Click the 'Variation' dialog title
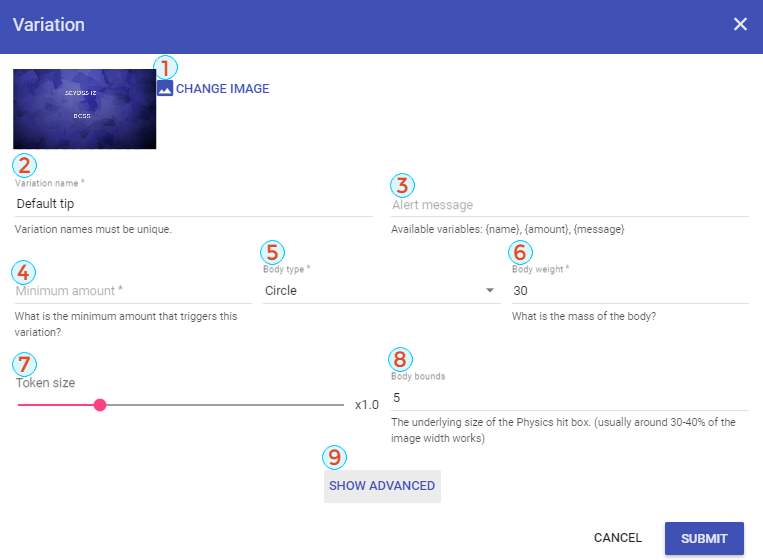763x560 pixels. [x=49, y=25]
